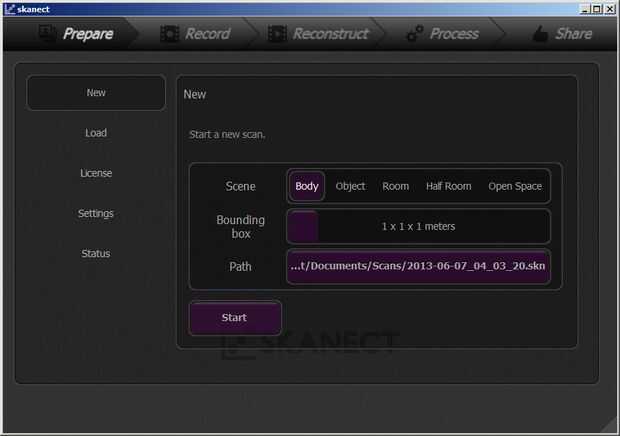Maximize the skanect window
The width and height of the screenshot is (620, 436).
[x=597, y=9]
